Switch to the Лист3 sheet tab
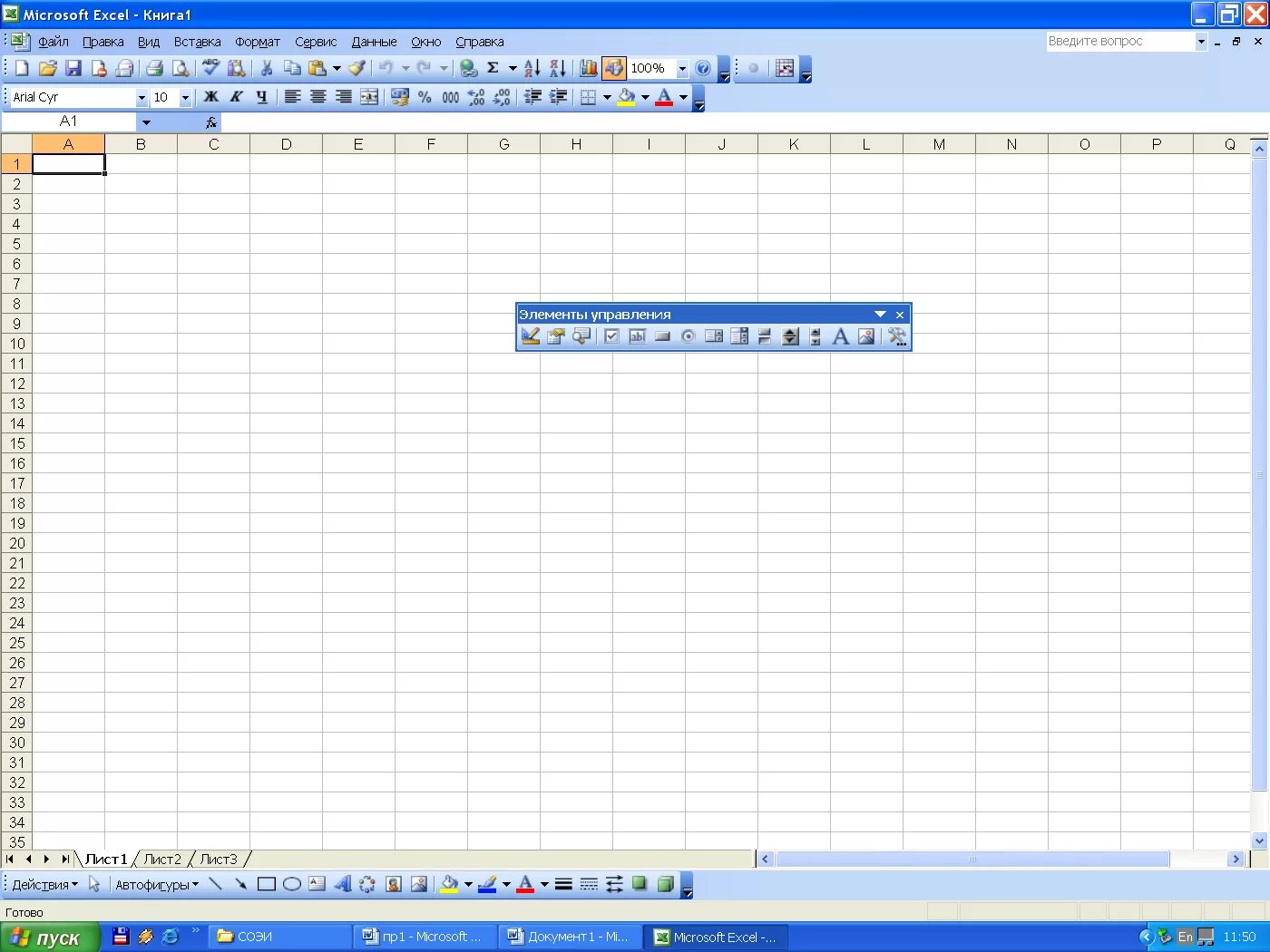The width and height of the screenshot is (1270, 952). pos(219,859)
